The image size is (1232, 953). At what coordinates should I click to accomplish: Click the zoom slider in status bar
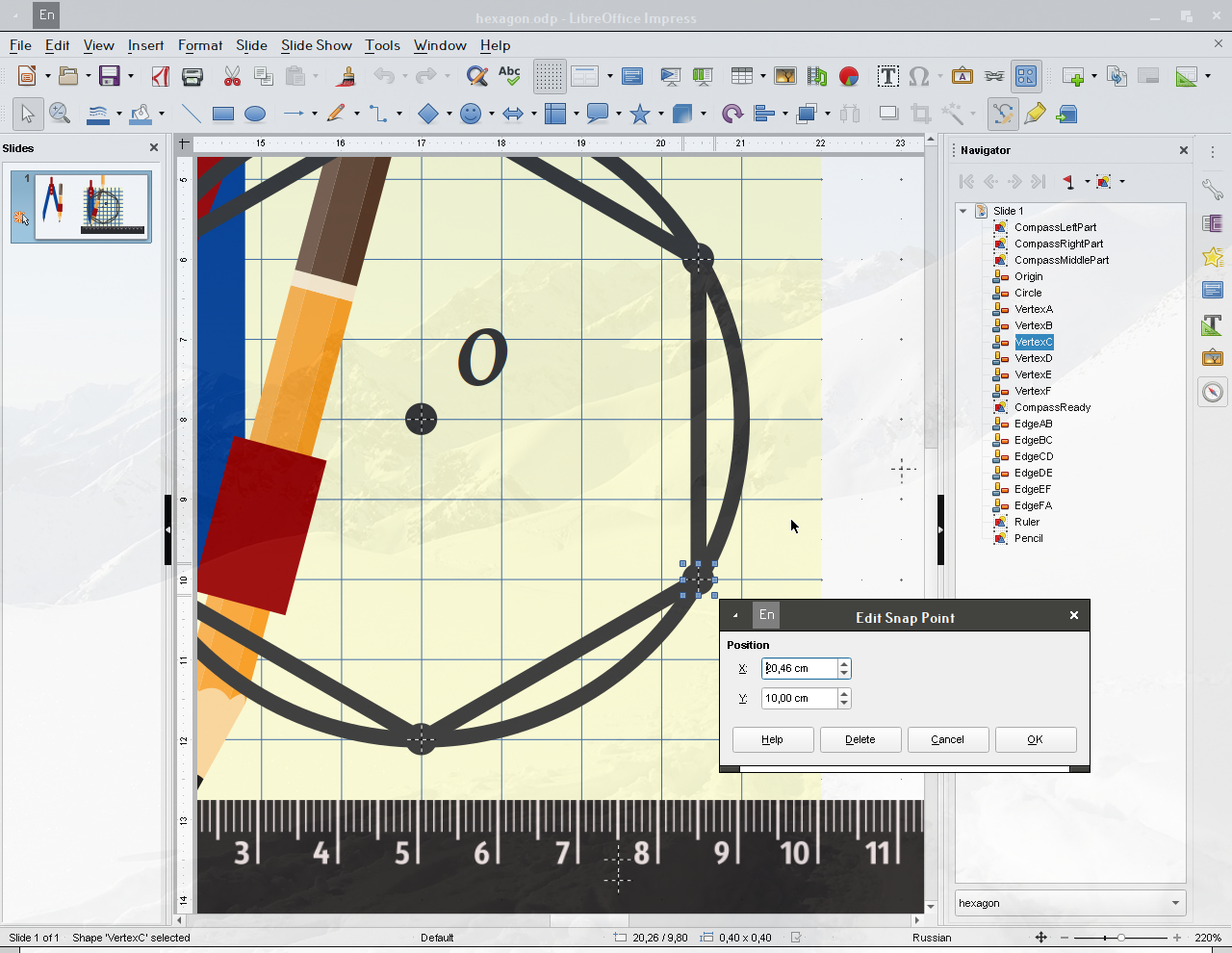1120,938
